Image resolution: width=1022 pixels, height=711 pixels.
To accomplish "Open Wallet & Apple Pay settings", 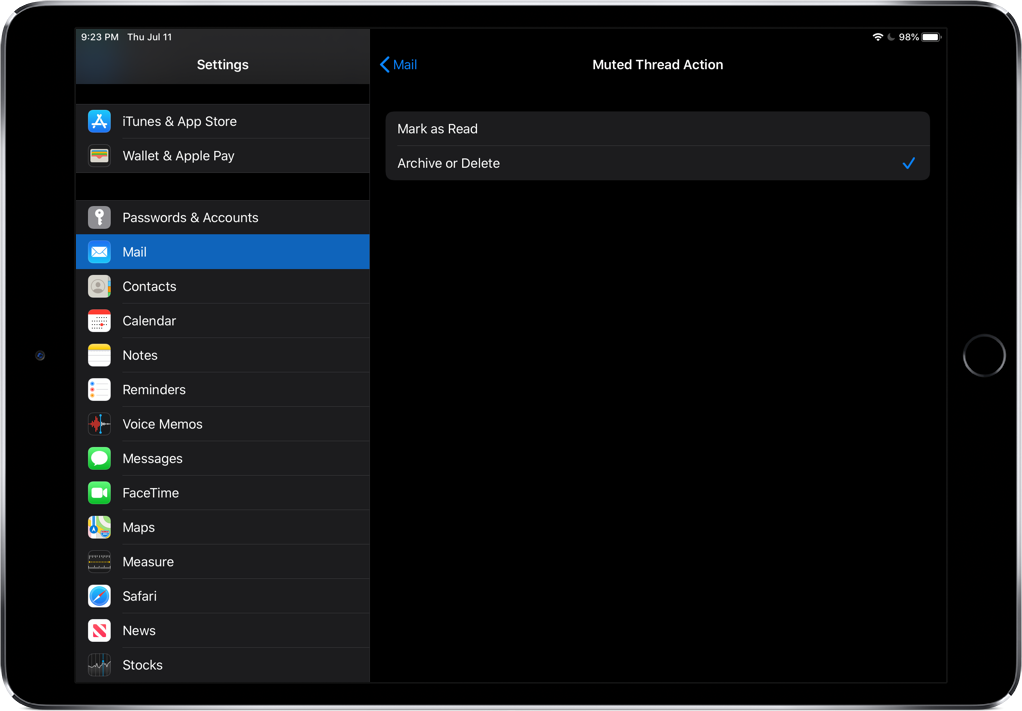I will click(x=223, y=156).
